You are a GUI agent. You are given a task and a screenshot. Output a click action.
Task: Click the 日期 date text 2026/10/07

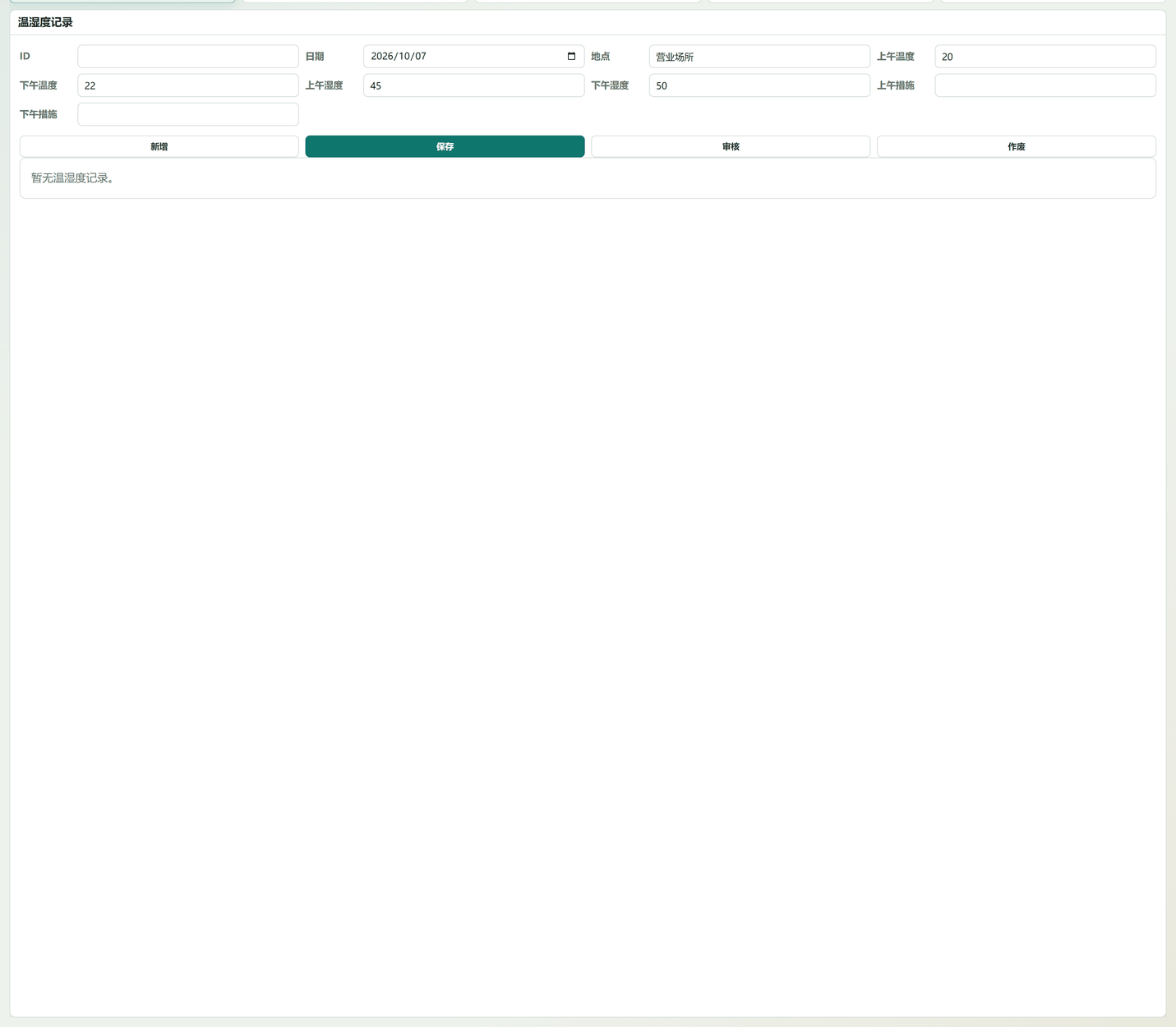(x=399, y=56)
